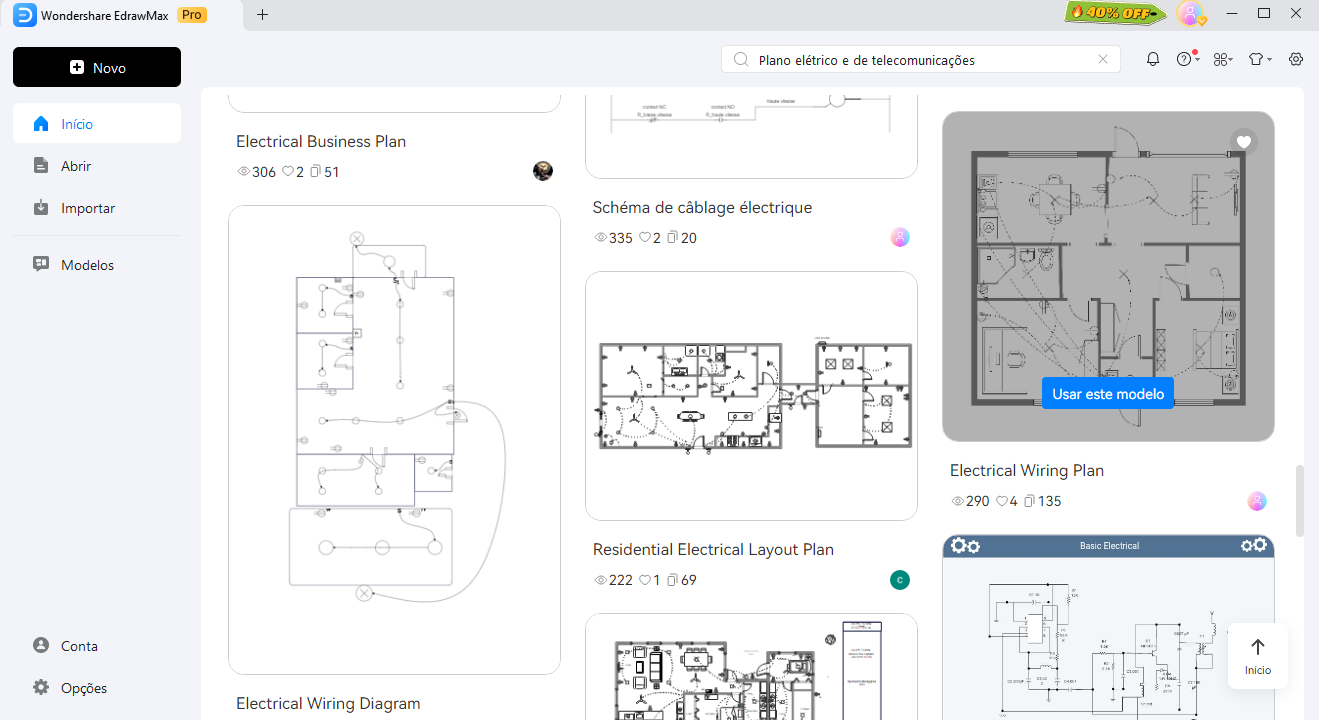Like the Residential Electrical Layout Plan heart
1319x720 pixels.
(x=645, y=580)
